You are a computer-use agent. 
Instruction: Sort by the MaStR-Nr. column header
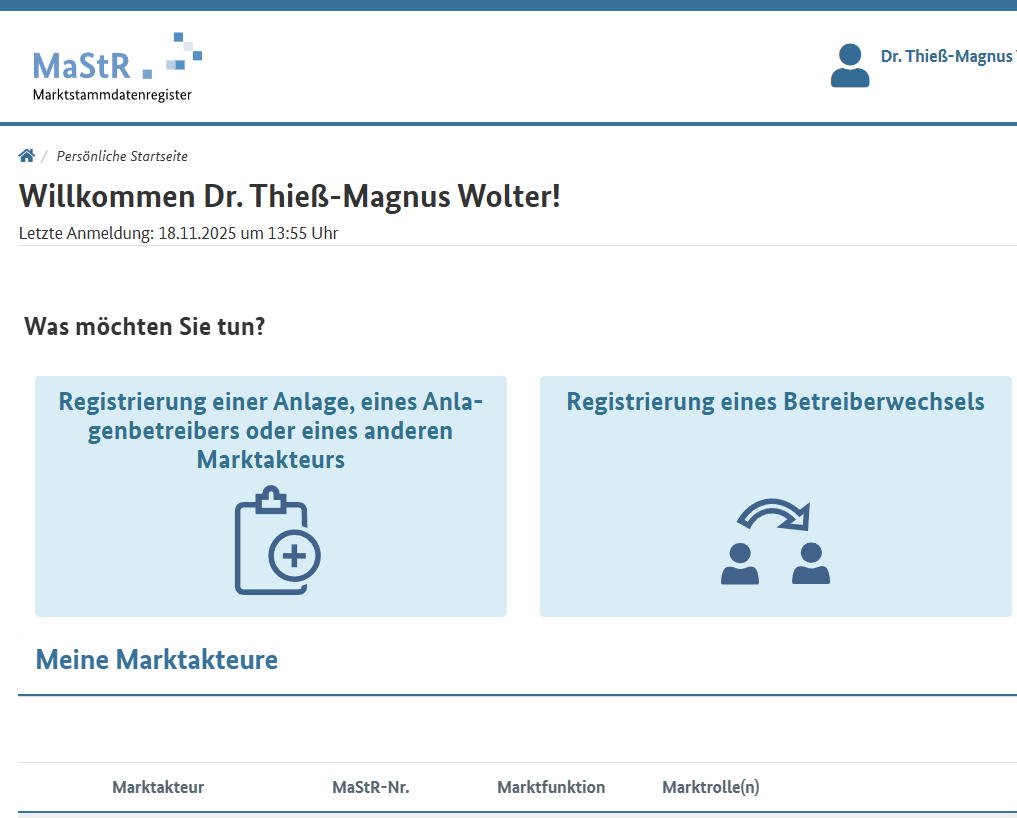tap(370, 787)
